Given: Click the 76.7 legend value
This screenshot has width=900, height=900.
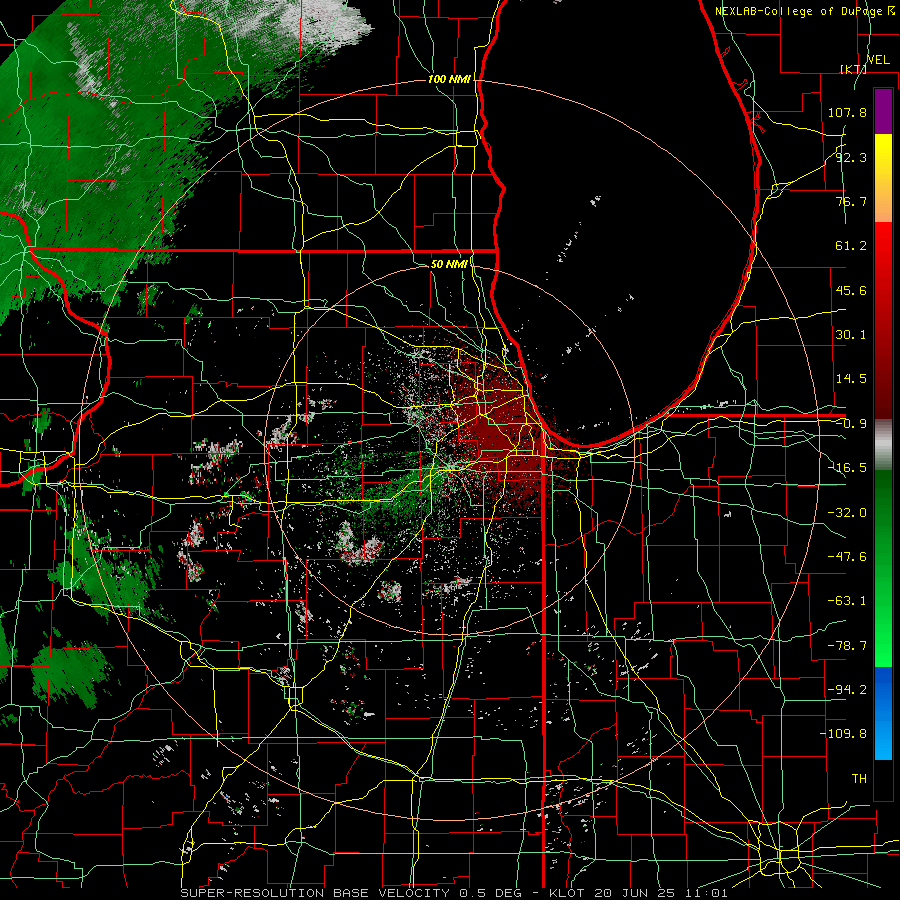Looking at the screenshot, I should tap(851, 201).
